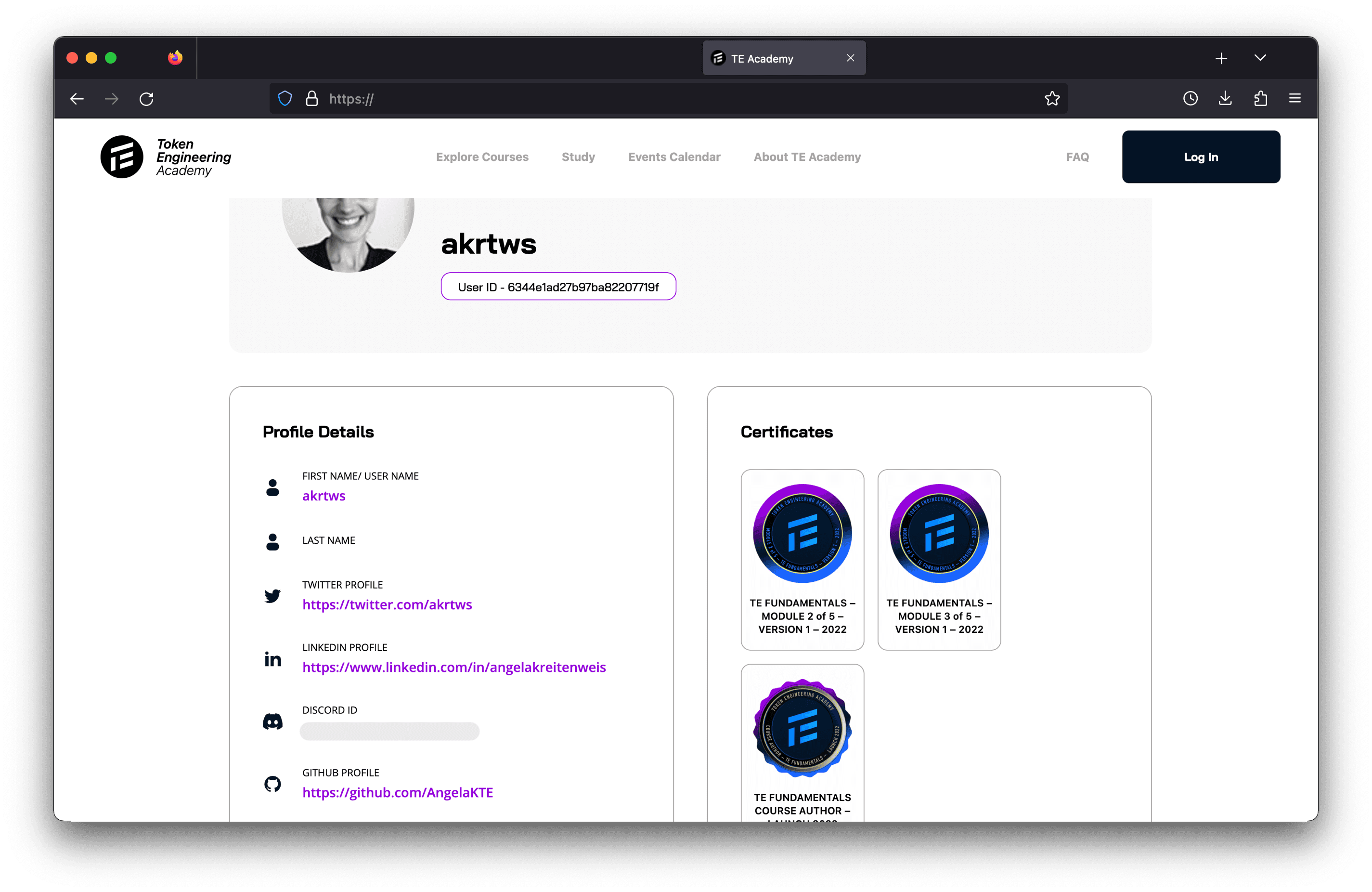Click the person icon beside First Name
The image size is (1372, 892).
click(x=272, y=487)
